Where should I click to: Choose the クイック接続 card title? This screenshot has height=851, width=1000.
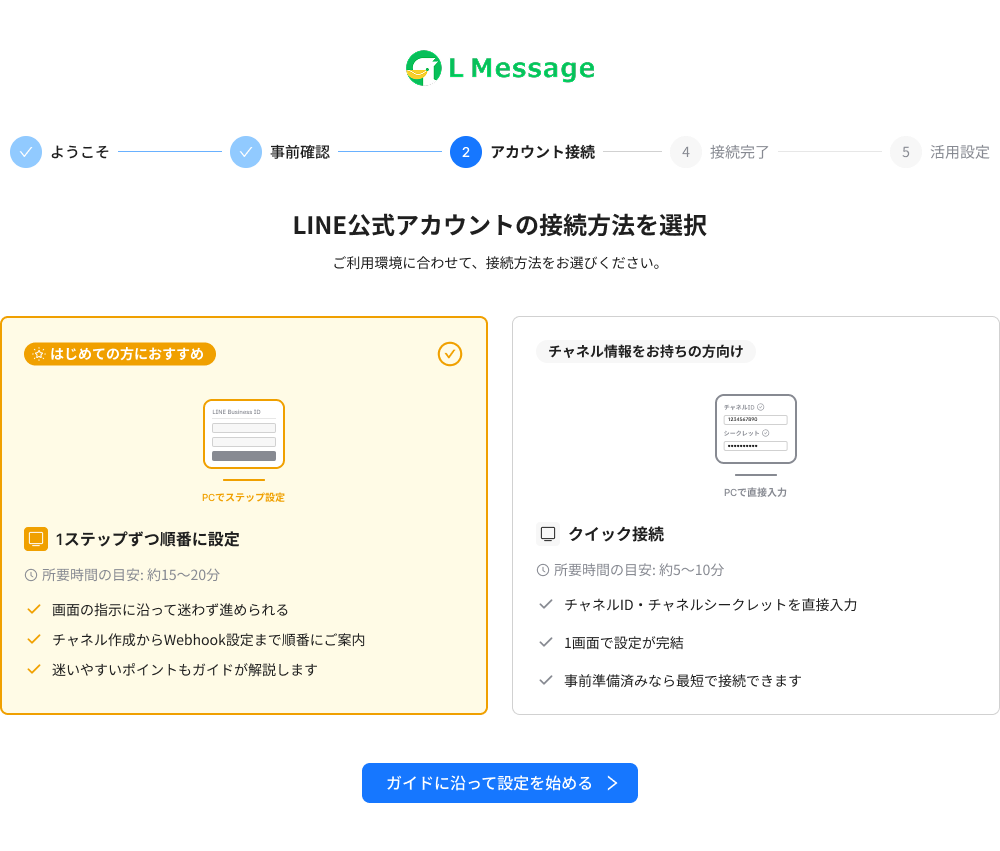pyautogui.click(x=616, y=534)
